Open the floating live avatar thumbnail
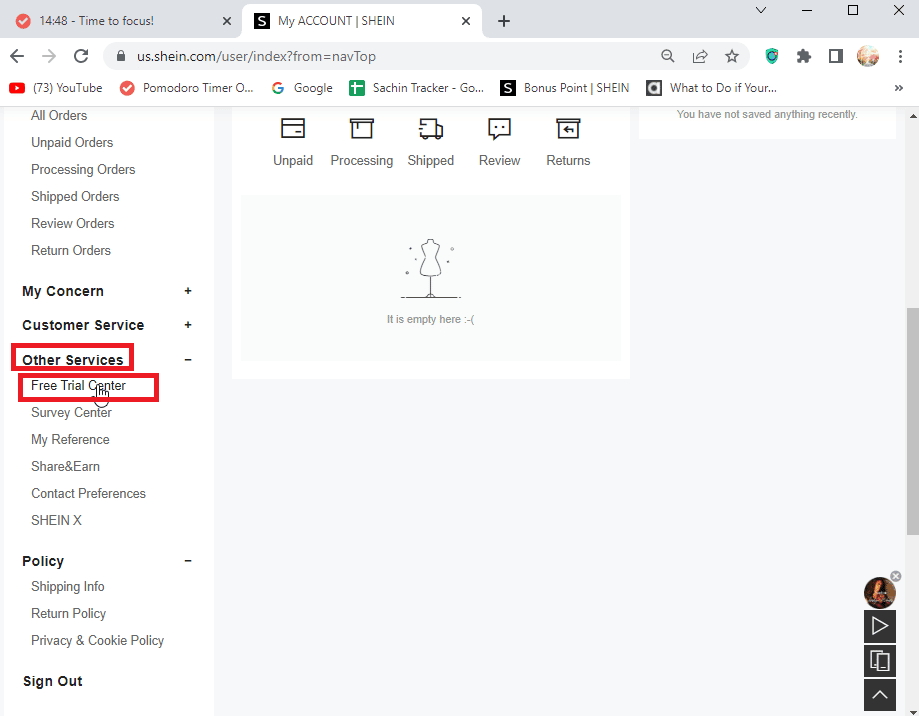The width and height of the screenshot is (919, 716). pos(879,592)
